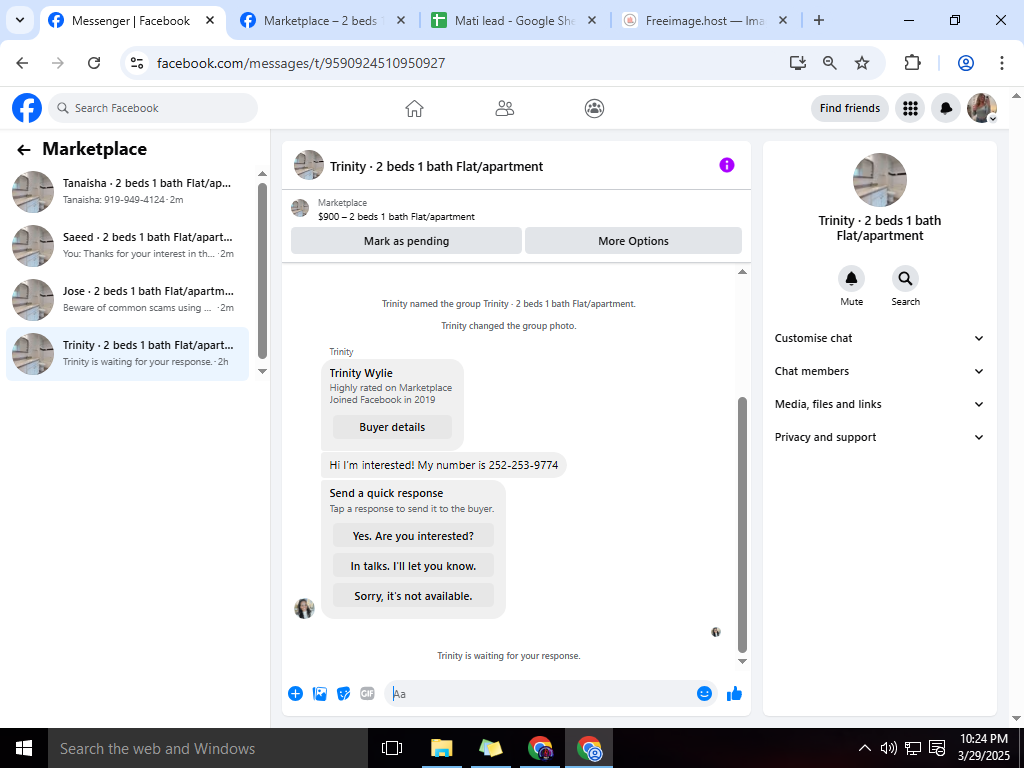
Task: Click the Chrome address bar URL
Action: [301, 63]
